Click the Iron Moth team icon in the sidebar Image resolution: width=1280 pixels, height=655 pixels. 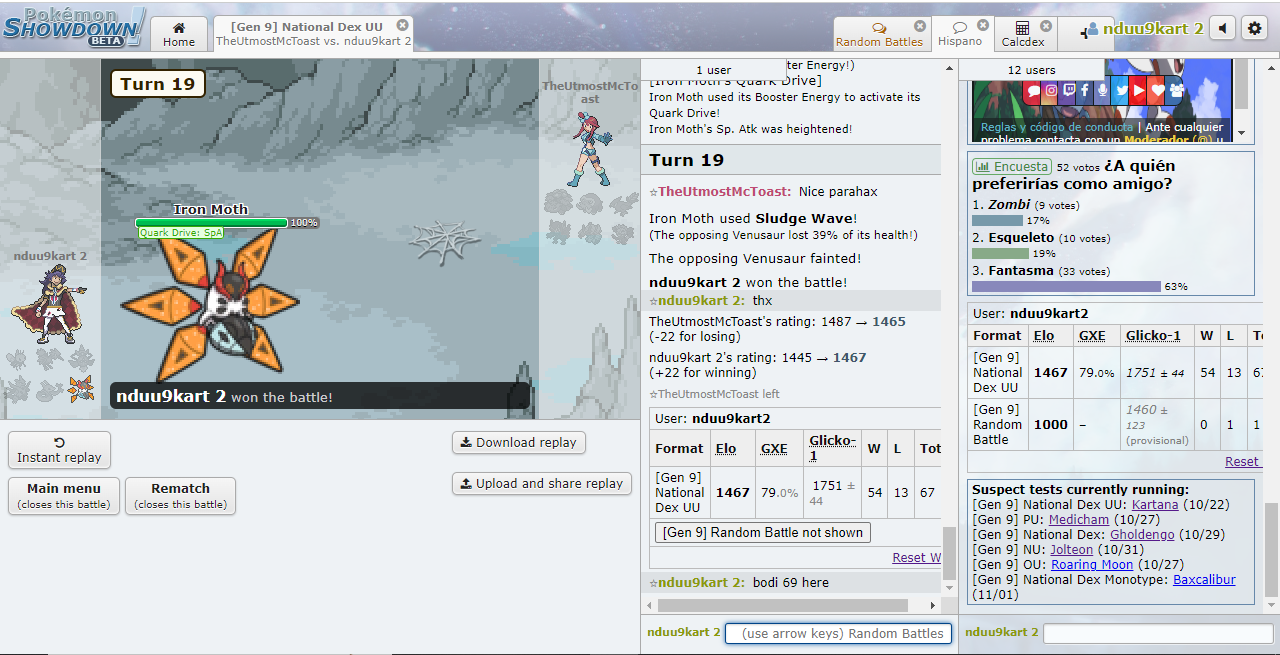[81, 388]
